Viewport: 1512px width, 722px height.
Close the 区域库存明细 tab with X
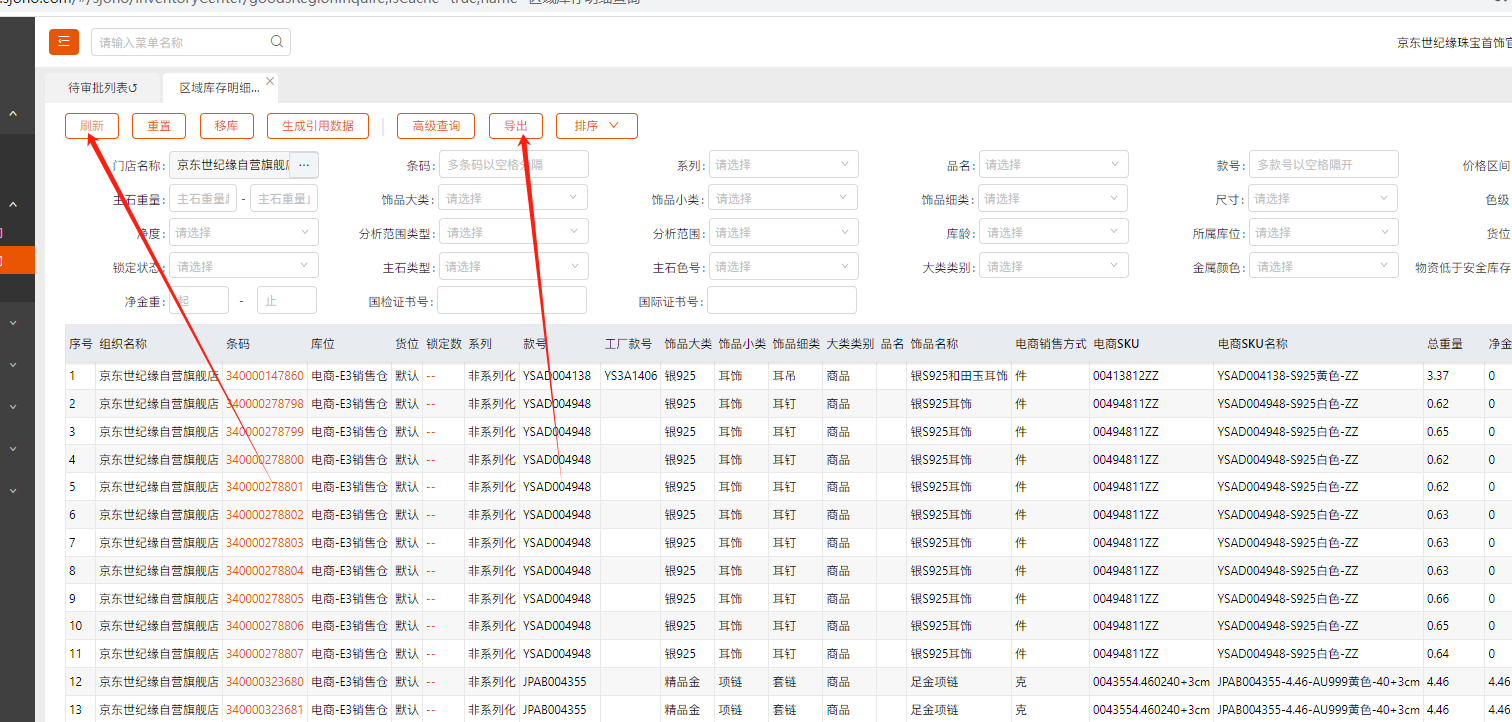click(x=270, y=81)
